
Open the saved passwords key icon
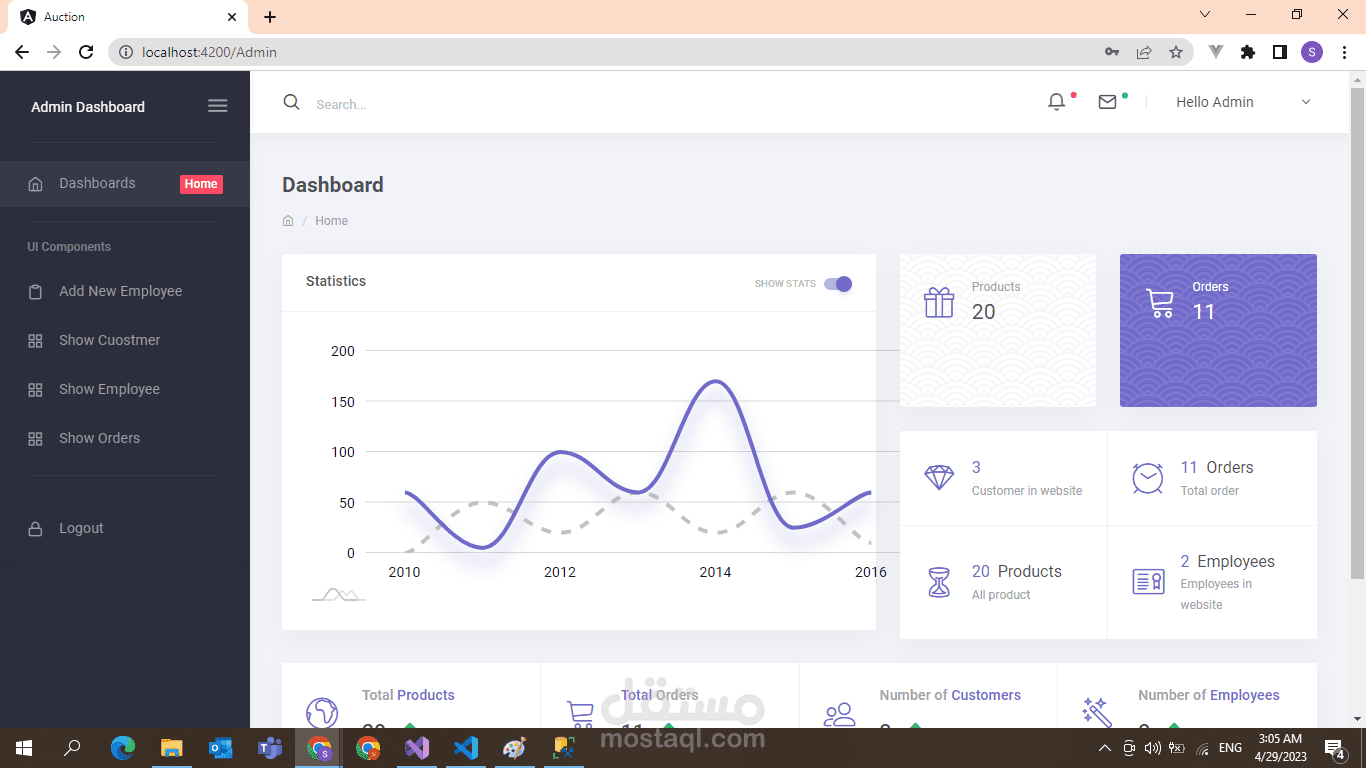(x=1112, y=52)
